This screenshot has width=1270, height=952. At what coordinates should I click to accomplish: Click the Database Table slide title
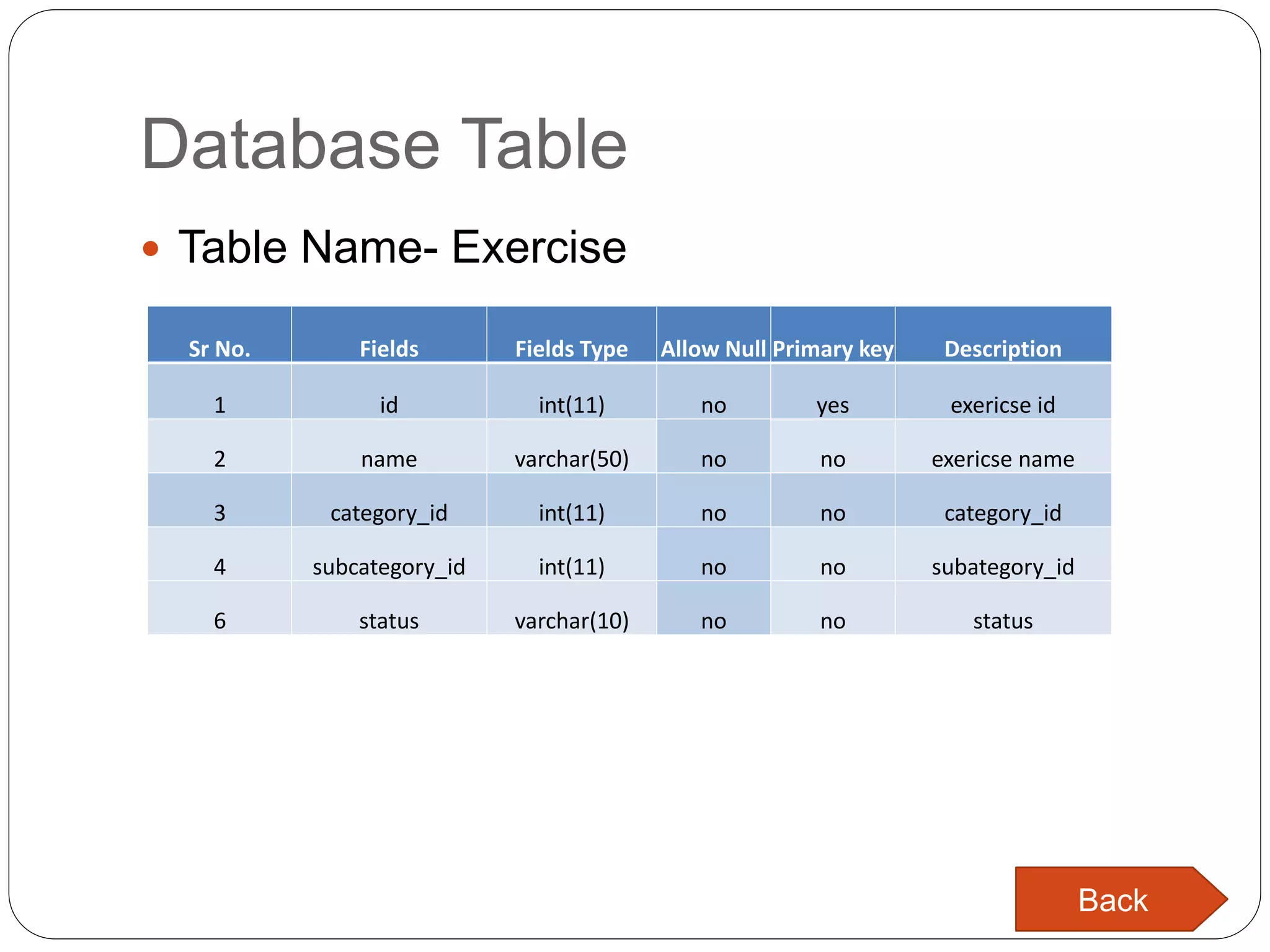tap(384, 144)
